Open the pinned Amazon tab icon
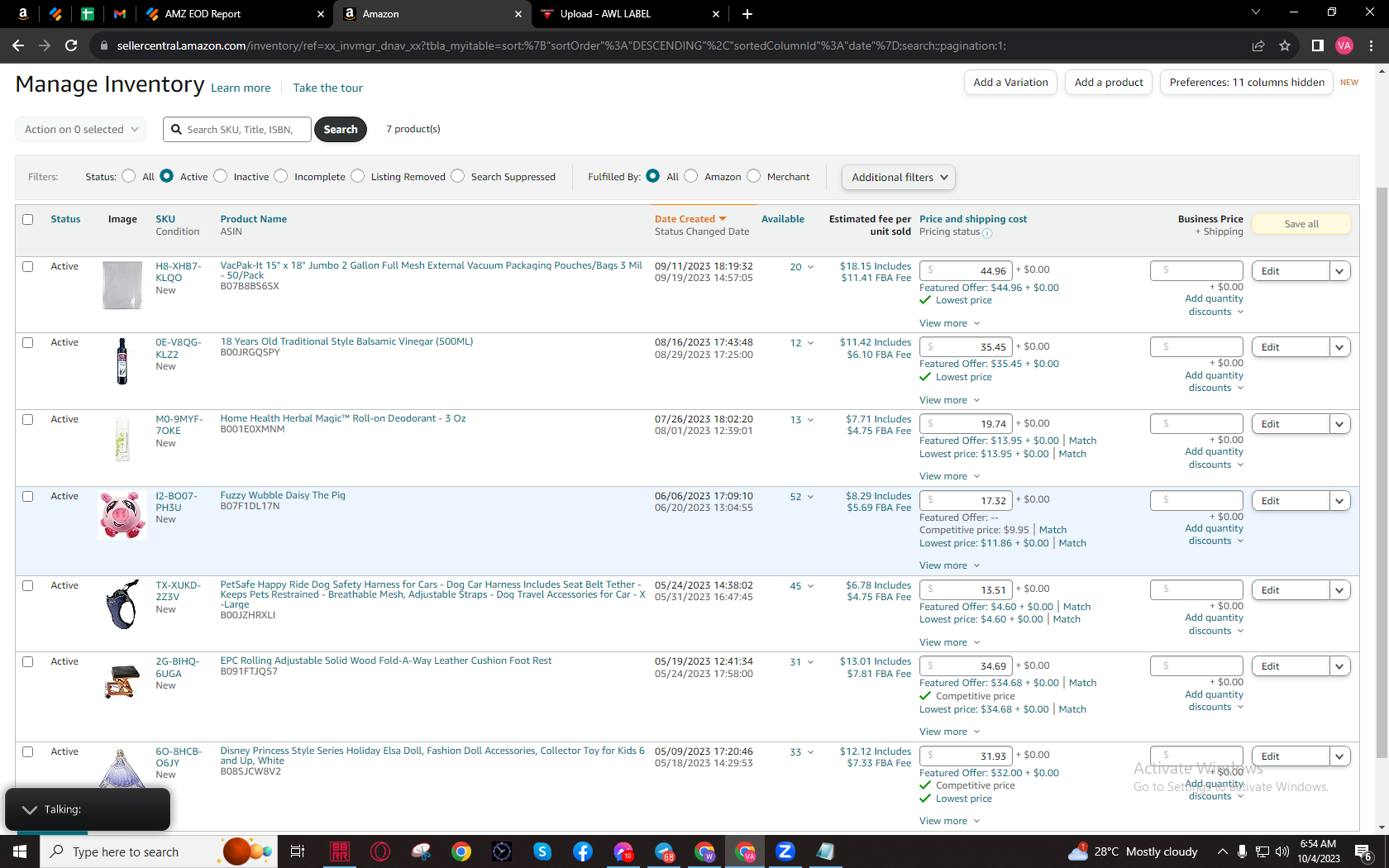 (x=22, y=14)
